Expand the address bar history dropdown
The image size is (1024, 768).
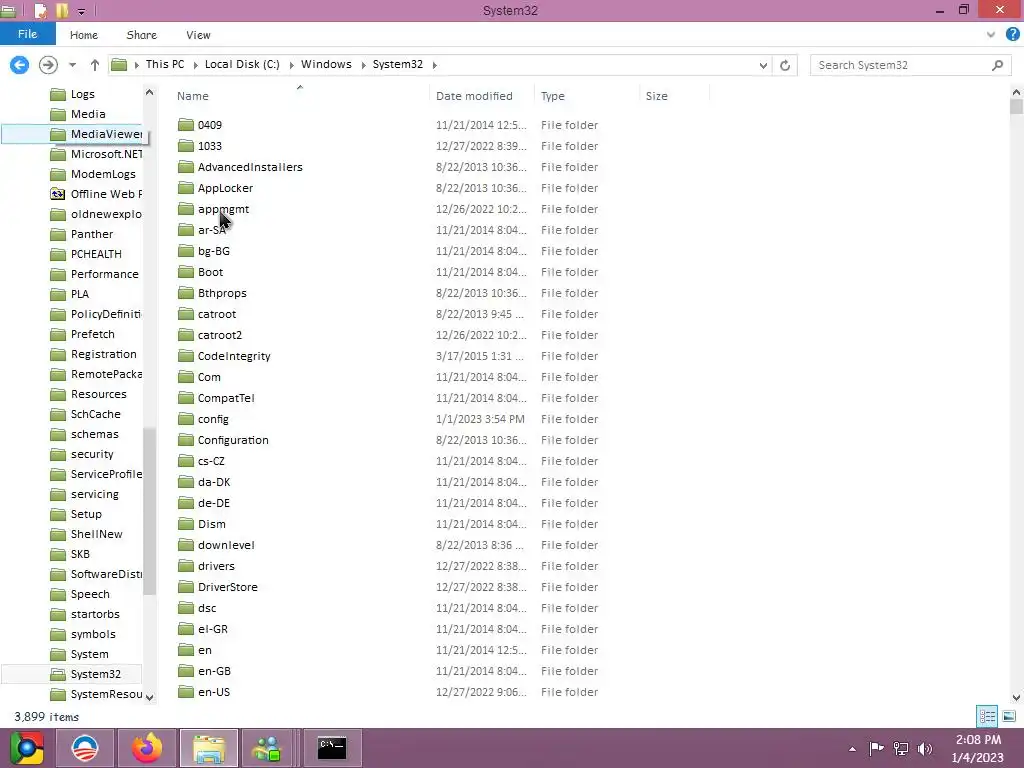point(763,65)
